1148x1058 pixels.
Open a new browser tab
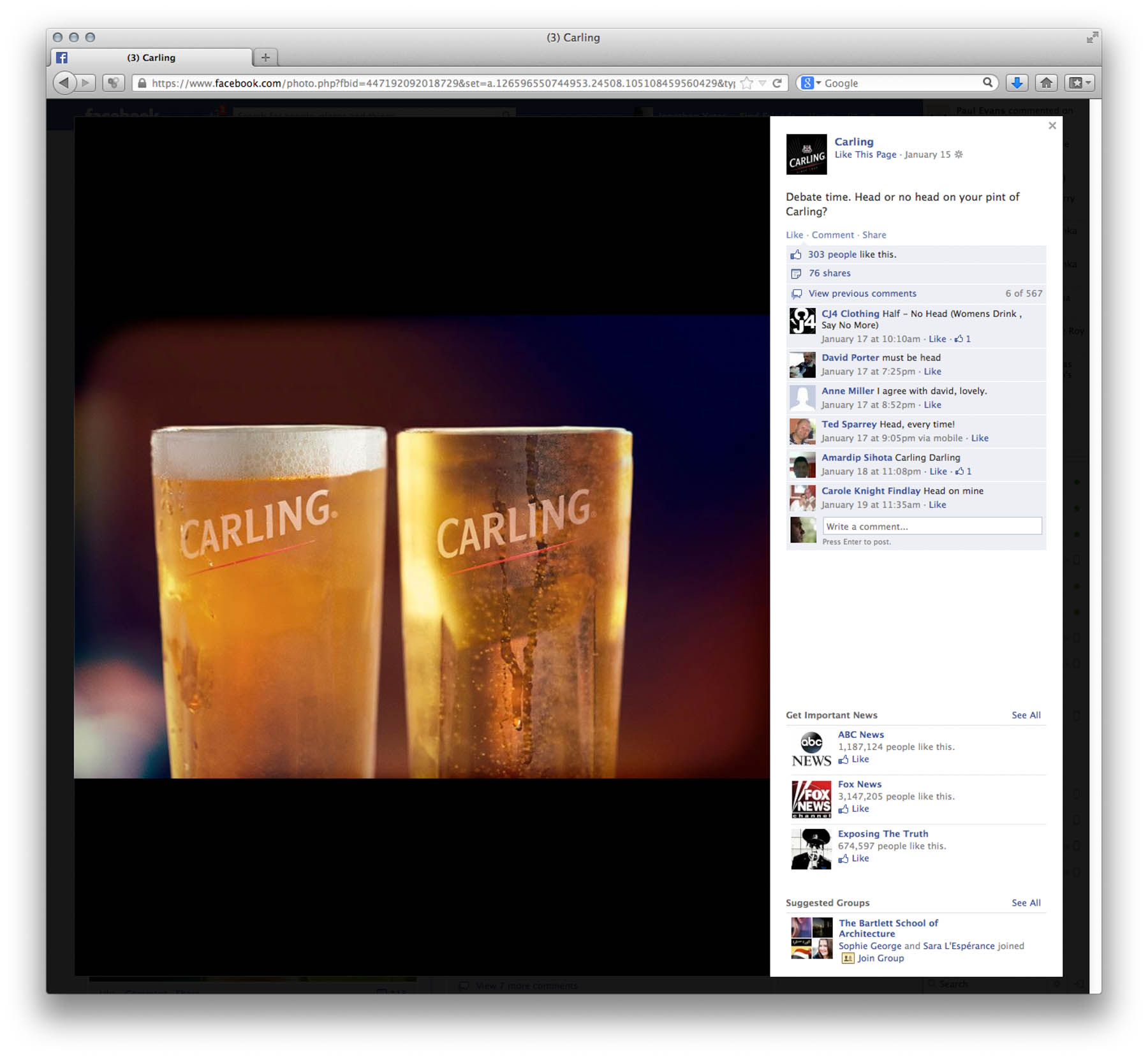[265, 57]
